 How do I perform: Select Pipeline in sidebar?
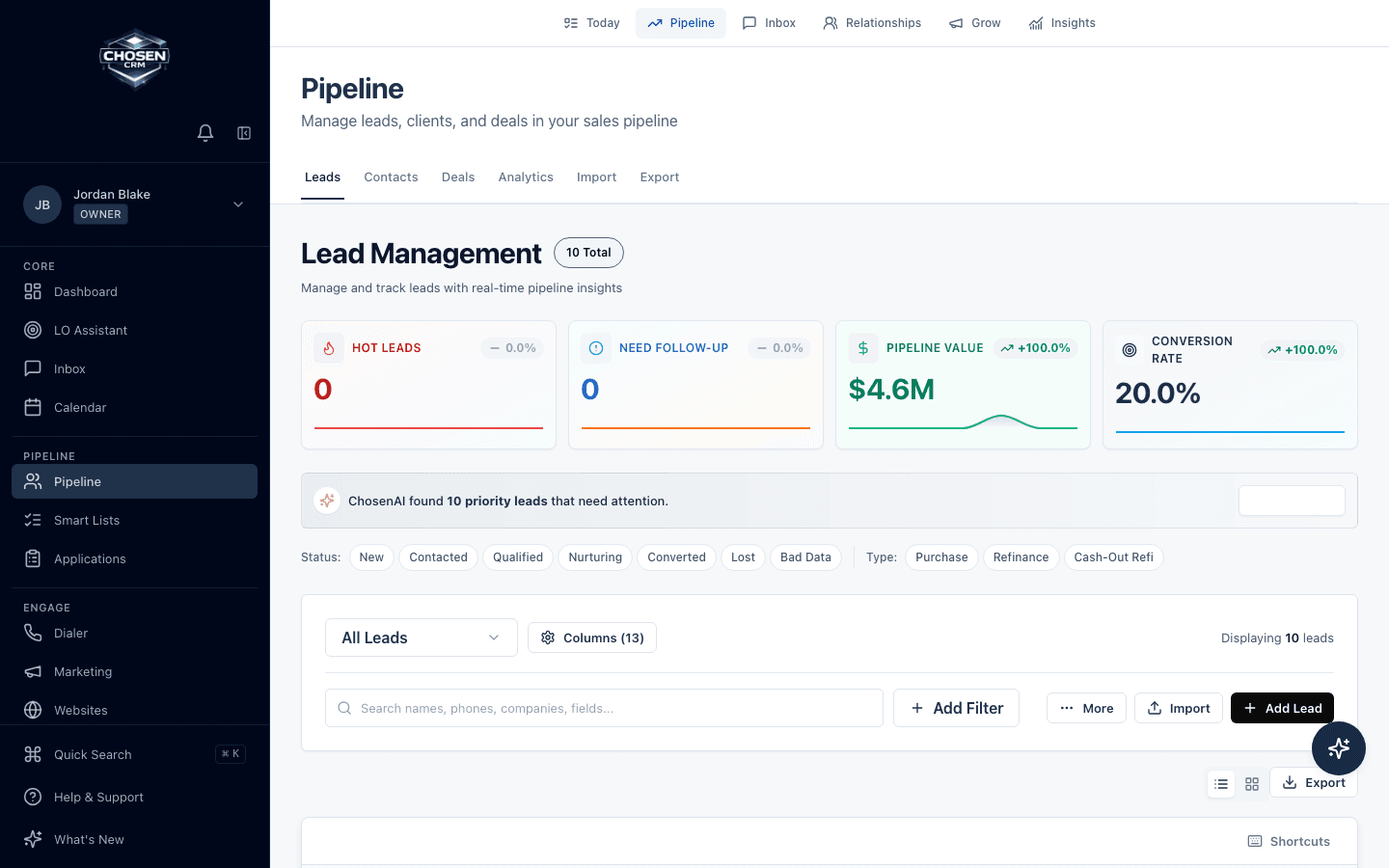[x=135, y=481]
